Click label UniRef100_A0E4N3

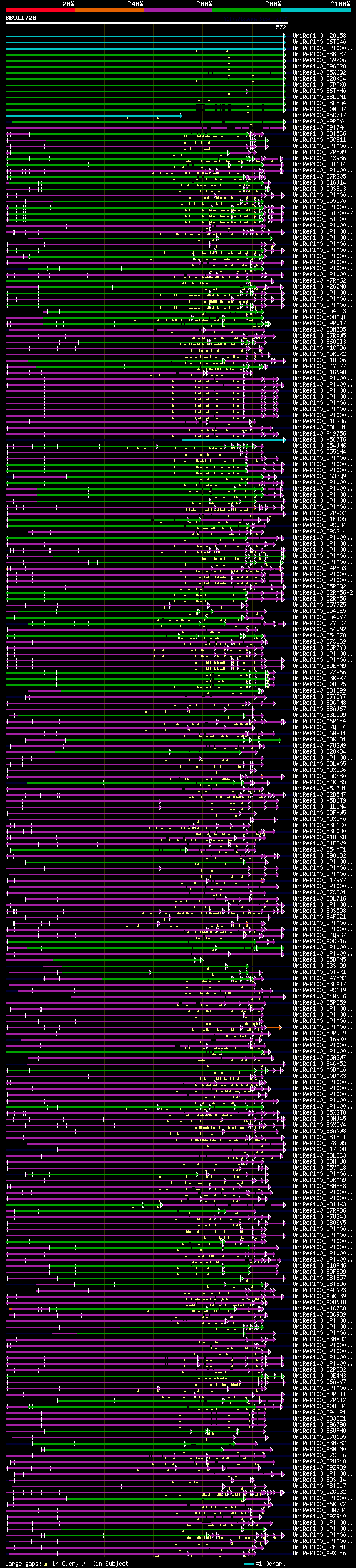319,1376
